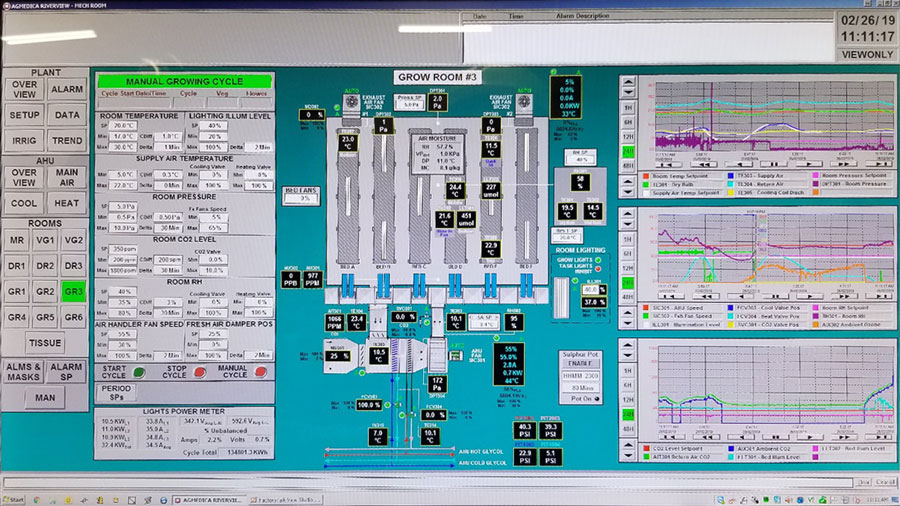Open the Windows Start menu
The height and width of the screenshot is (506, 900).
[14, 500]
